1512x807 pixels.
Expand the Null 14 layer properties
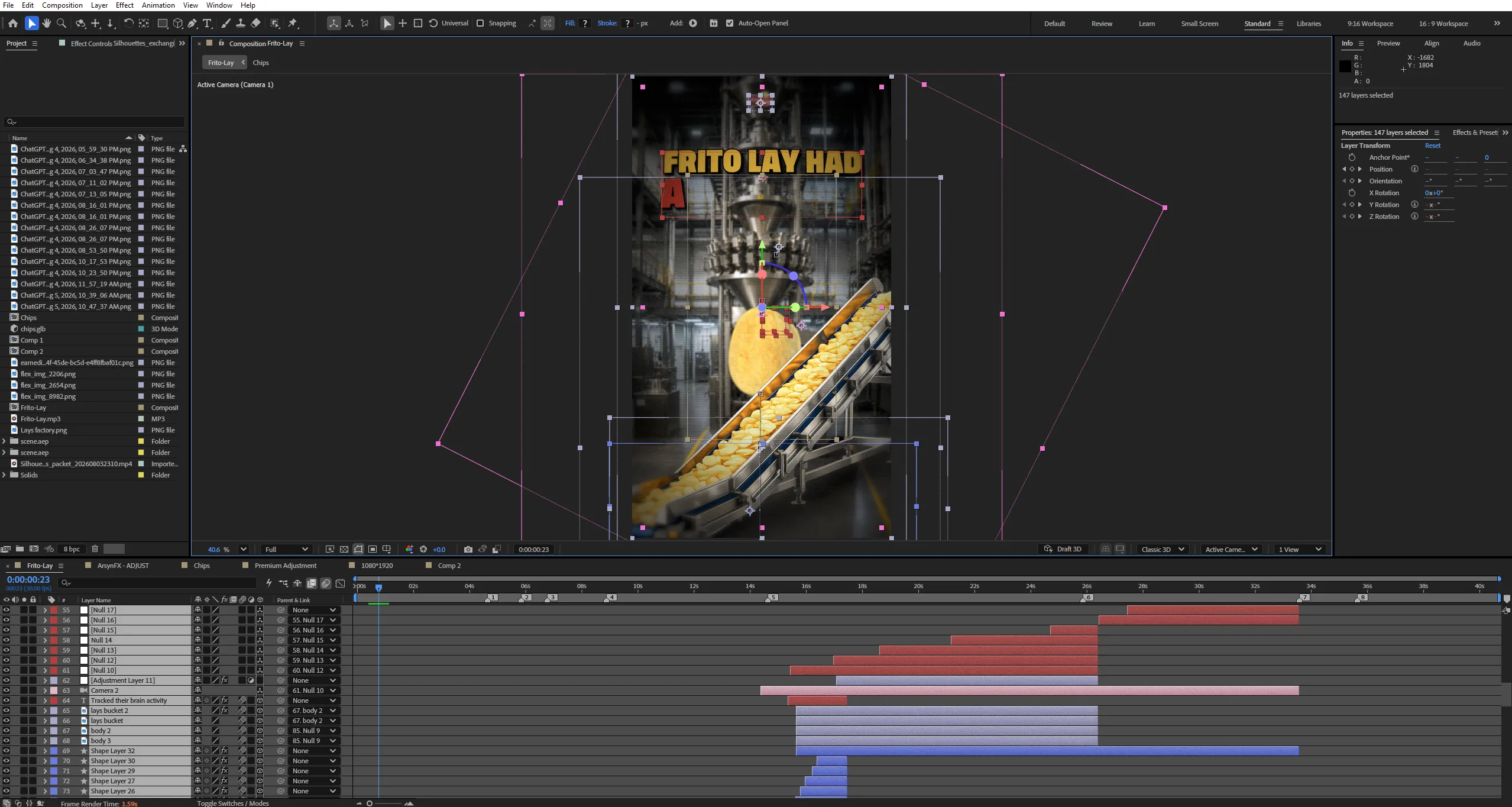coord(44,640)
